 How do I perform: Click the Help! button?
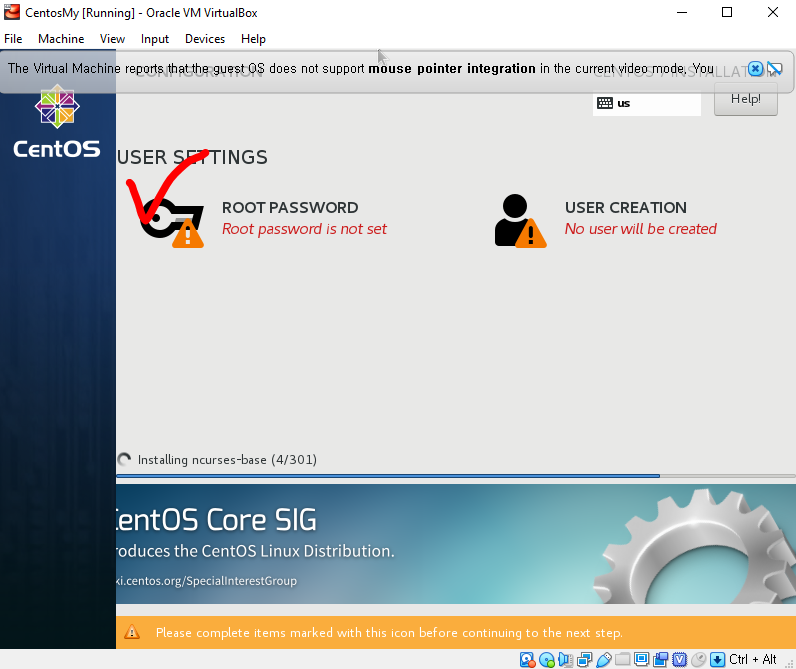pyautogui.click(x=746, y=99)
